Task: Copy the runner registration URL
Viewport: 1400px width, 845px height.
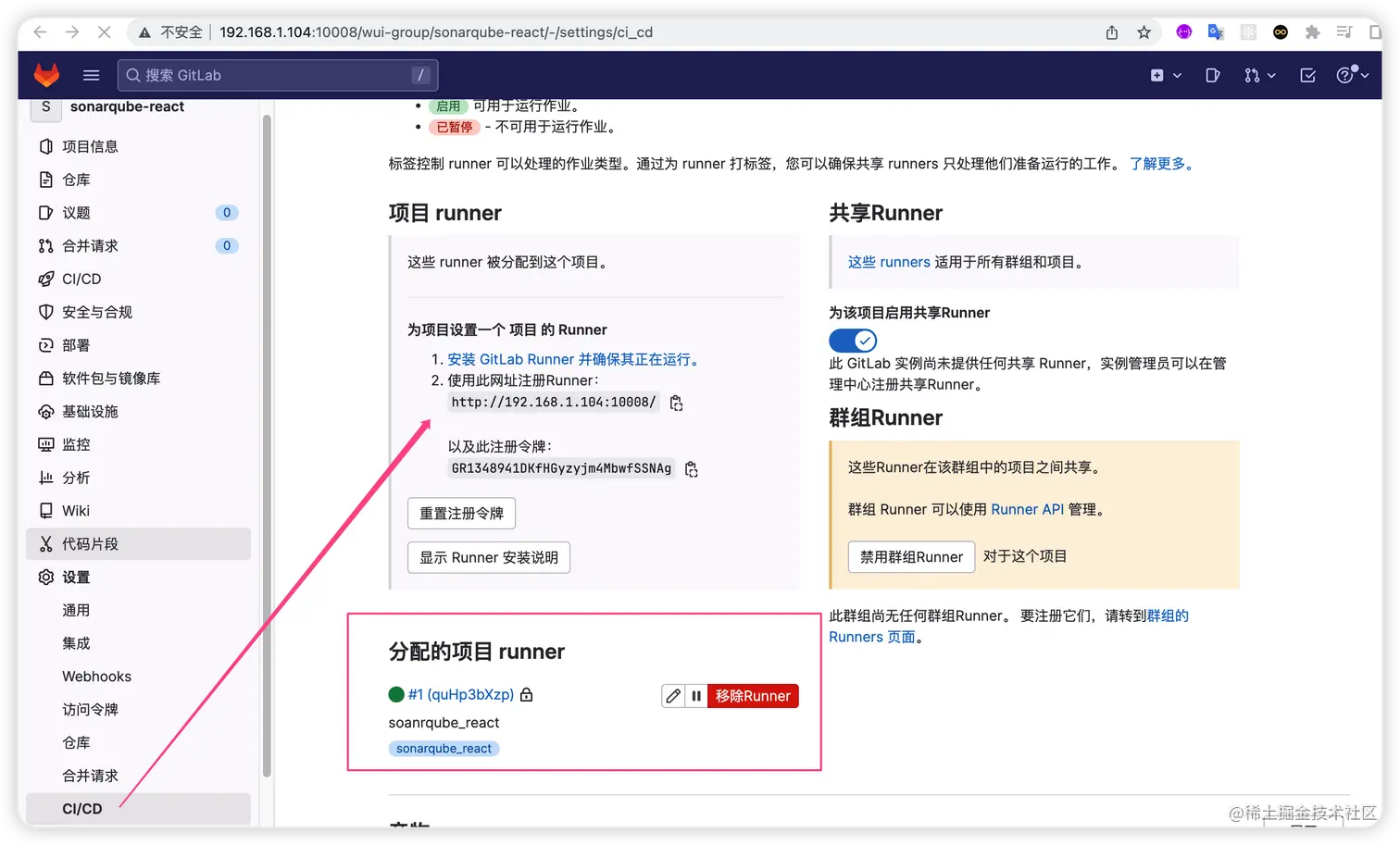Action: click(x=676, y=403)
